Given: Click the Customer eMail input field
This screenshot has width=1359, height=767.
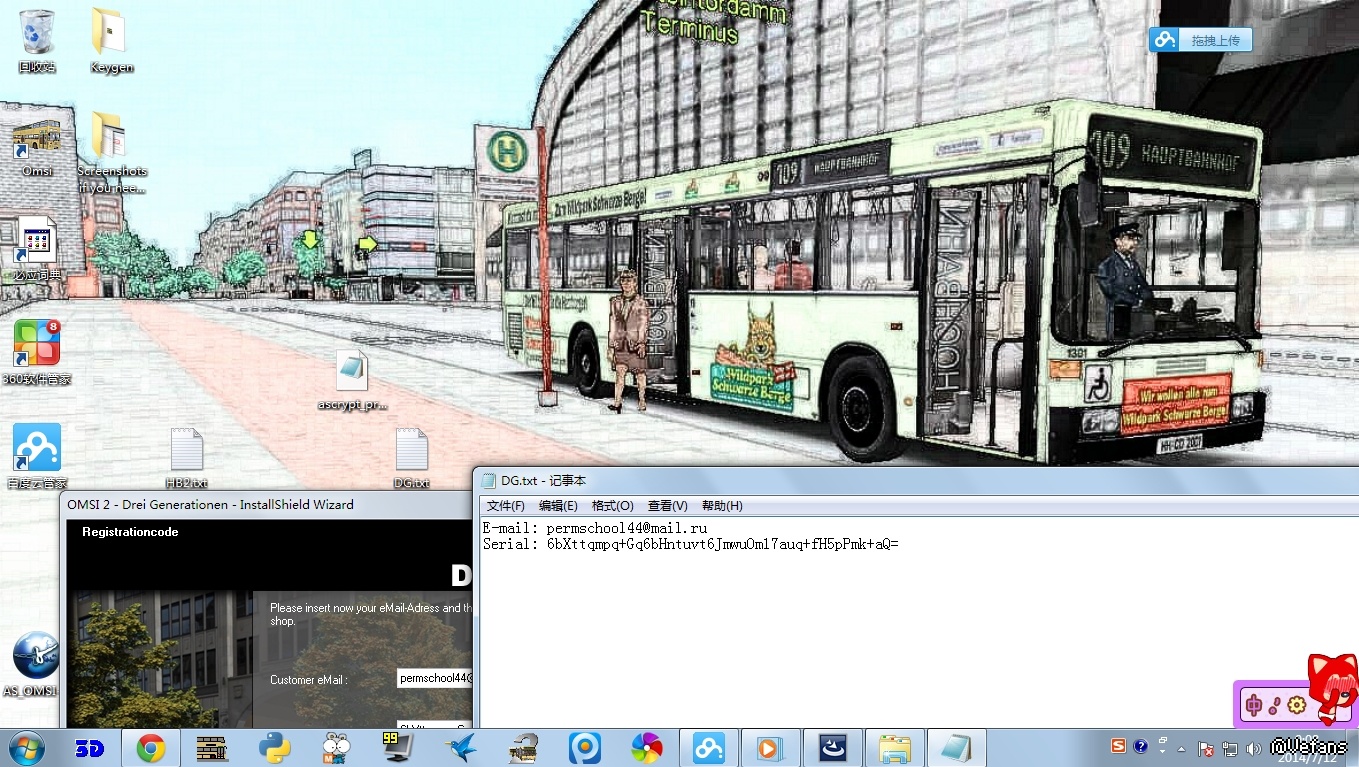Looking at the screenshot, I should coord(434,679).
